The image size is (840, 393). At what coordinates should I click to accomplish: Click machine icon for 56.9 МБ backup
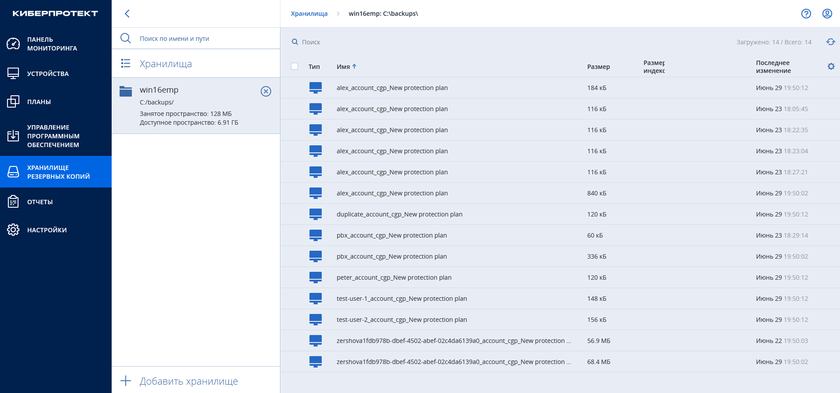[x=316, y=341]
